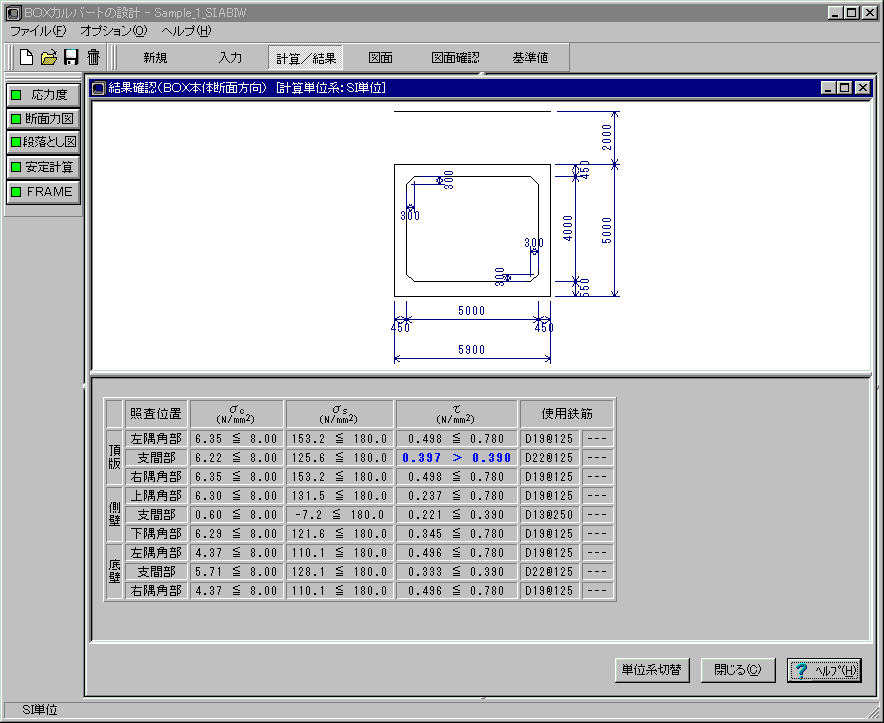Click the highlighted 0.397 > 0.390 cell
The image size is (884, 723).
pos(456,457)
